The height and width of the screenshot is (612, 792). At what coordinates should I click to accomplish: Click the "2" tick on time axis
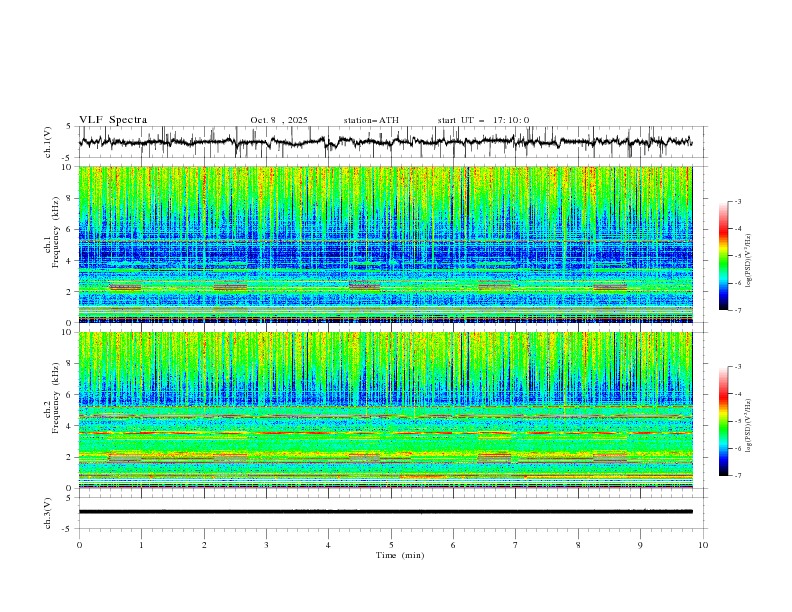pos(204,545)
